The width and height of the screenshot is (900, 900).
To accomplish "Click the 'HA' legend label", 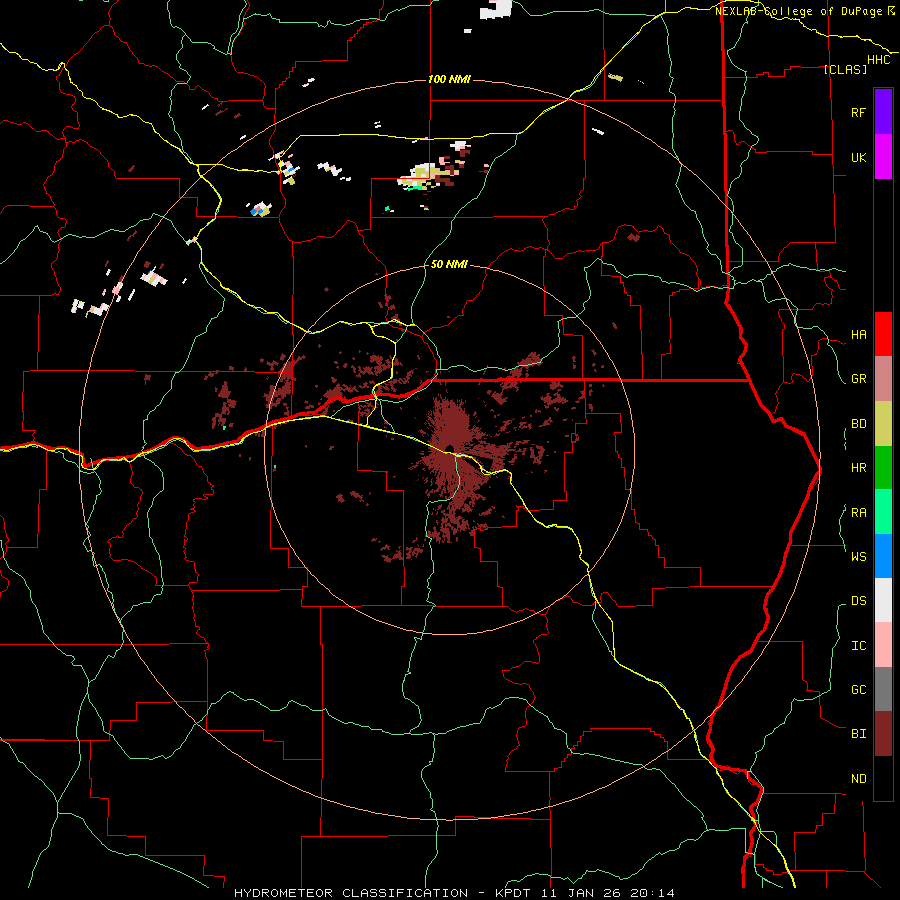I will [x=858, y=335].
